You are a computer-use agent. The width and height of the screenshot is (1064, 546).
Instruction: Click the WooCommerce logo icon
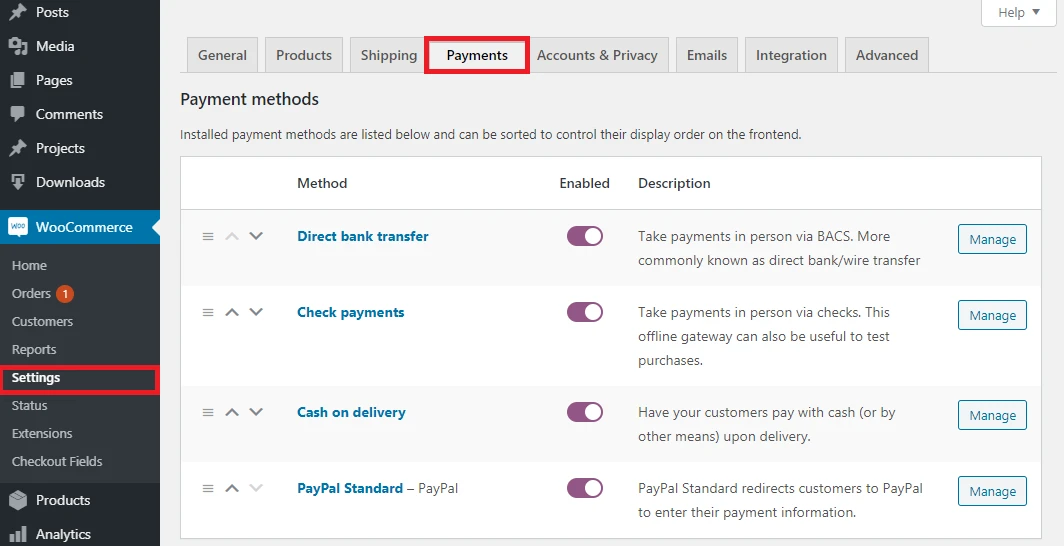pyautogui.click(x=18, y=227)
